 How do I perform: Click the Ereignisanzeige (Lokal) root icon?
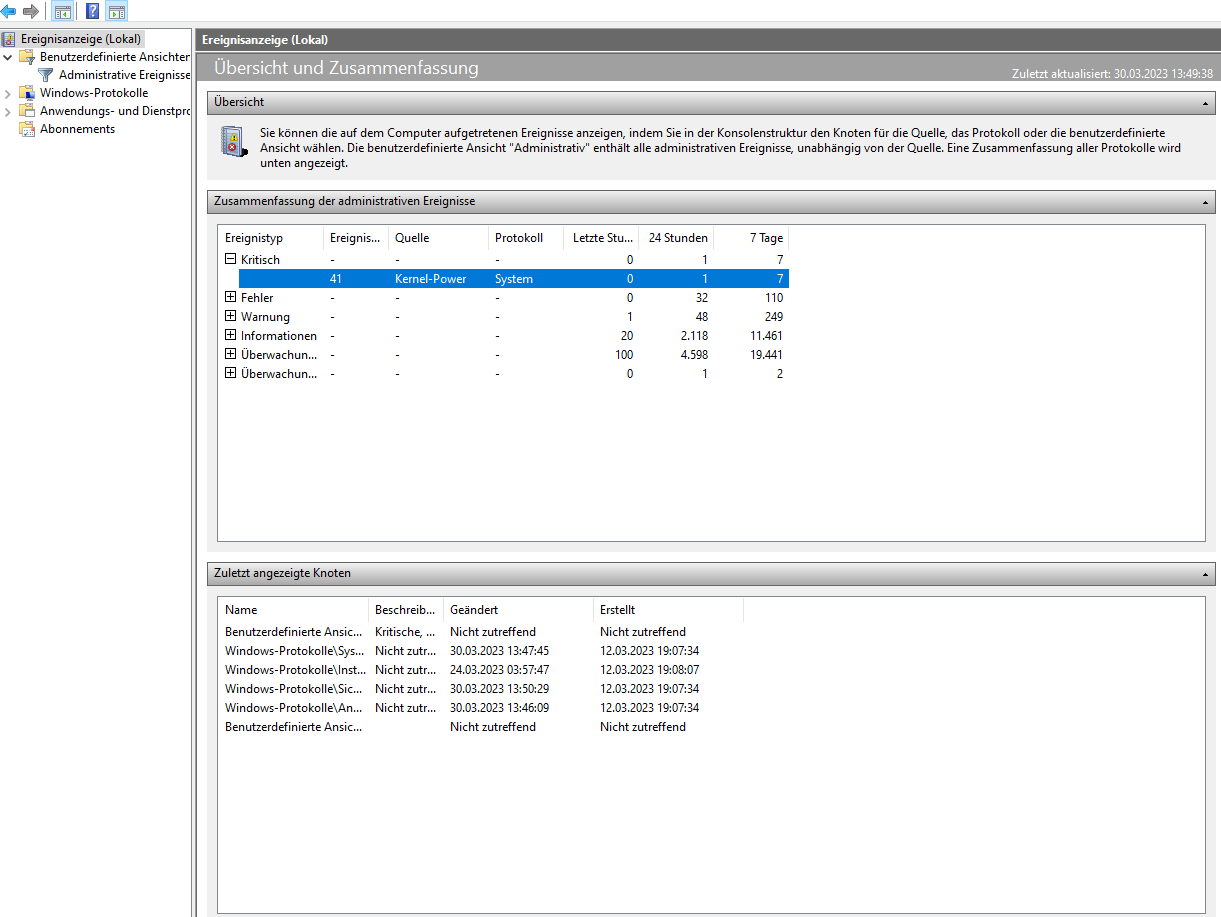point(10,39)
